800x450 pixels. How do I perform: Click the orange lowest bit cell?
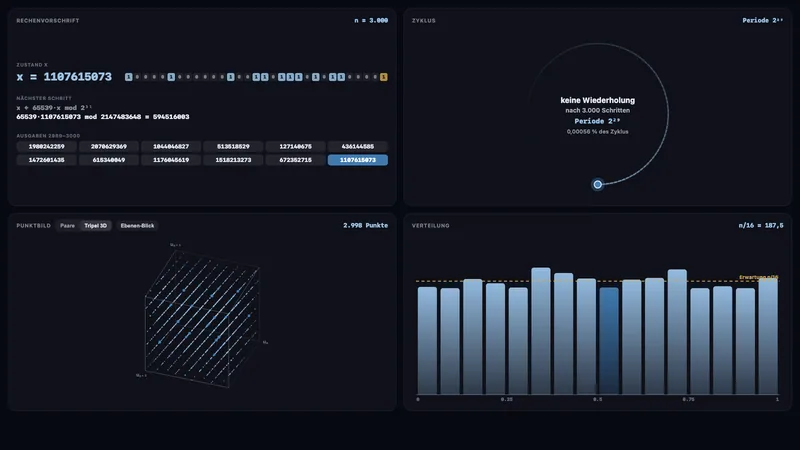point(384,77)
